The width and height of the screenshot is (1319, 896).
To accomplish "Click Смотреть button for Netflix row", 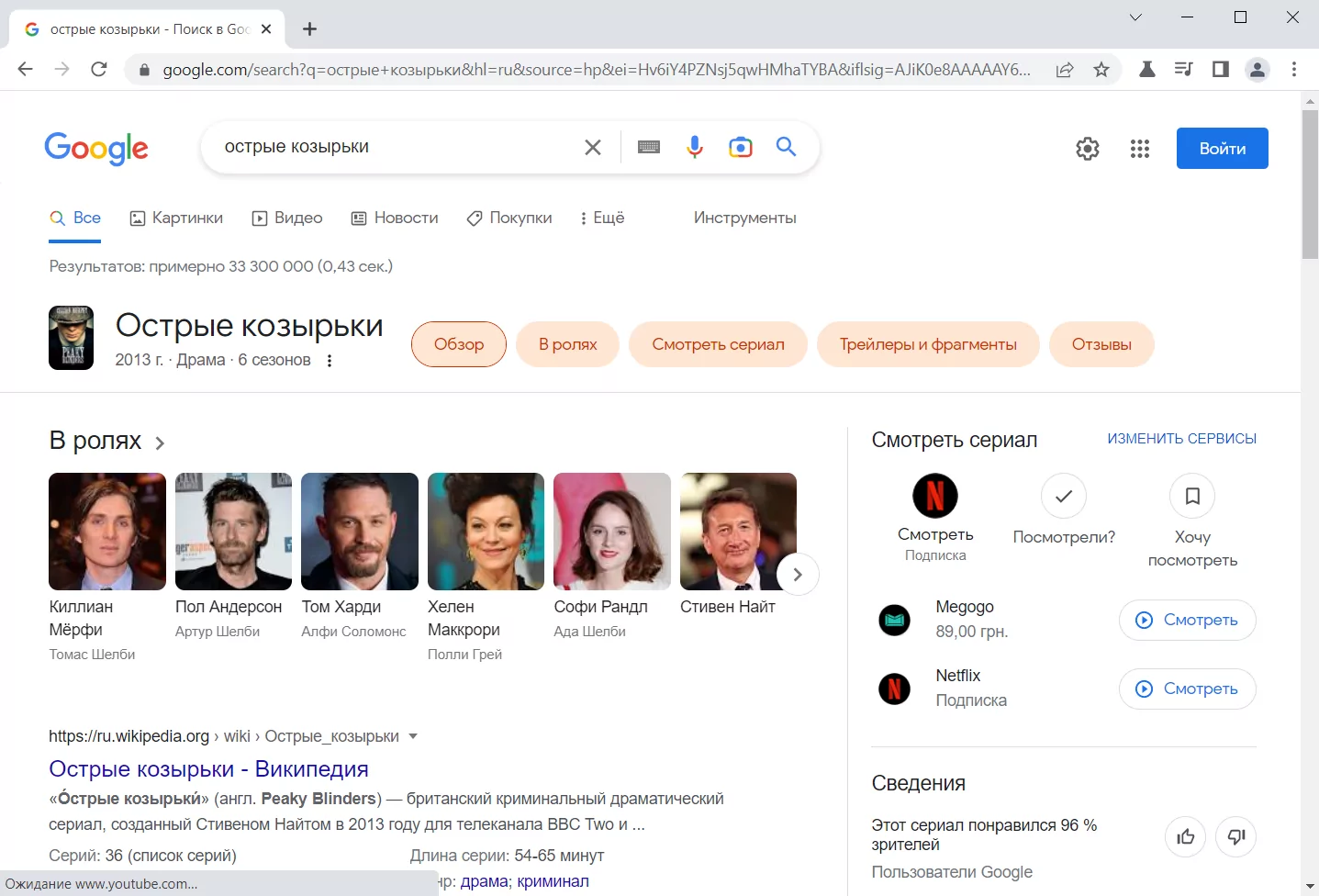I will (1188, 689).
